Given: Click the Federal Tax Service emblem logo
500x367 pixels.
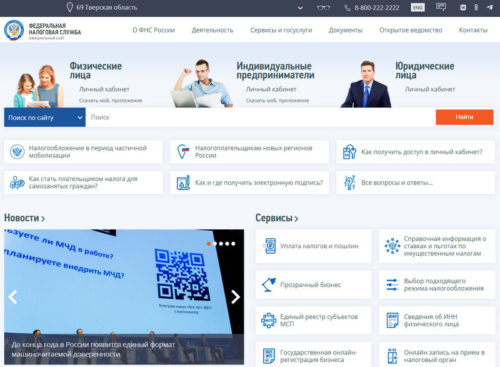Looking at the screenshot, I should click(14, 30).
